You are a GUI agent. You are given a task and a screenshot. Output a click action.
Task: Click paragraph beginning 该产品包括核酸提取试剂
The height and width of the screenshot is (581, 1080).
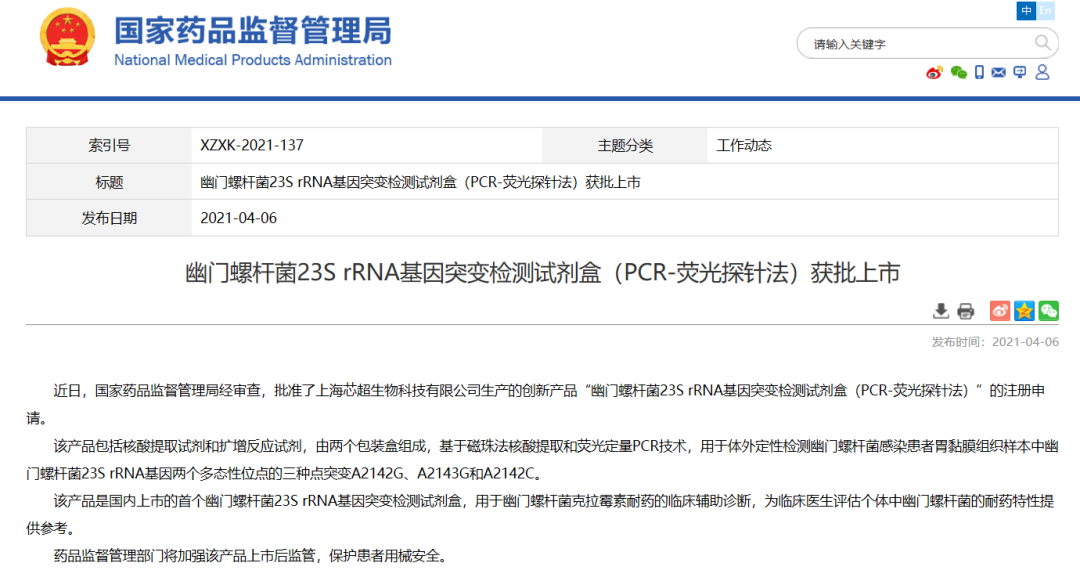(x=542, y=460)
